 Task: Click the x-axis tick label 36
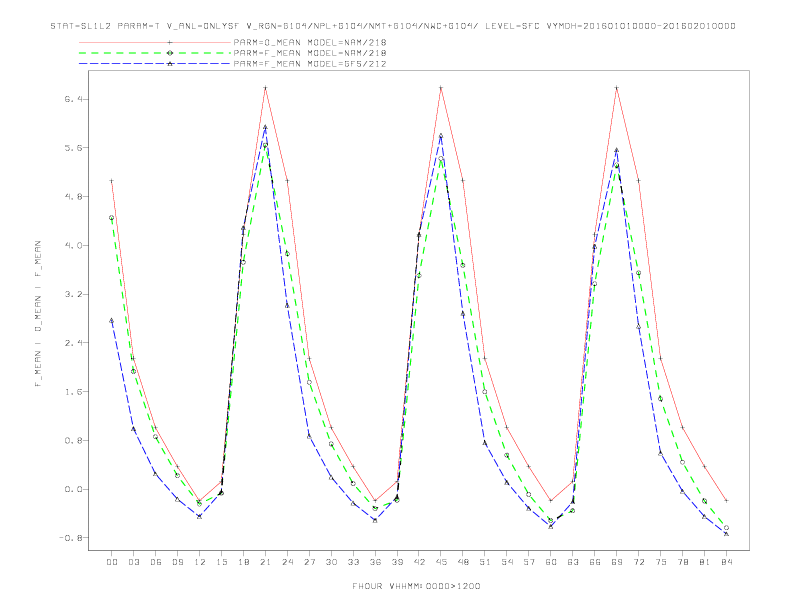tap(375, 562)
